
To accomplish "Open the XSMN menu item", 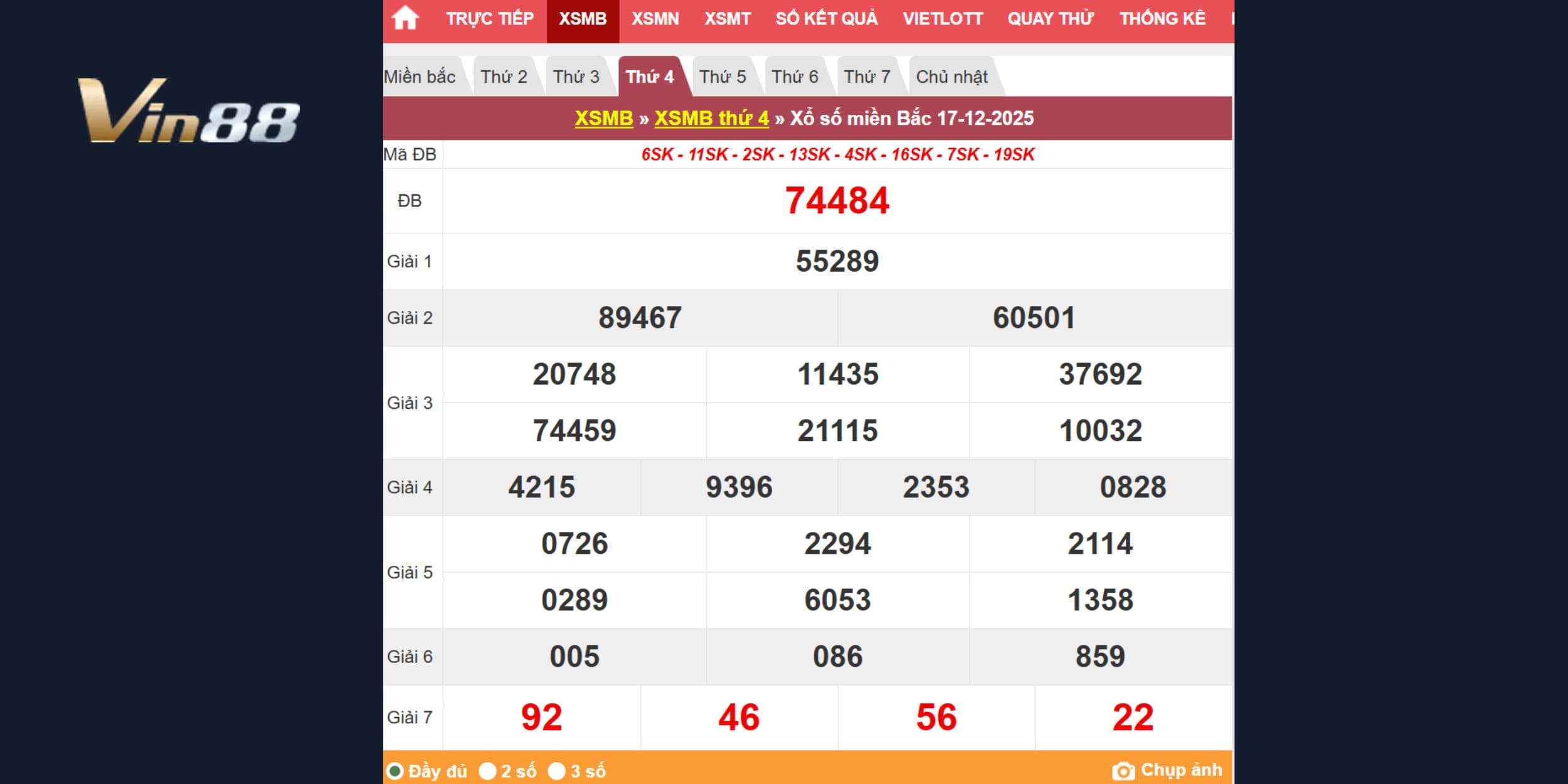I will point(655,19).
